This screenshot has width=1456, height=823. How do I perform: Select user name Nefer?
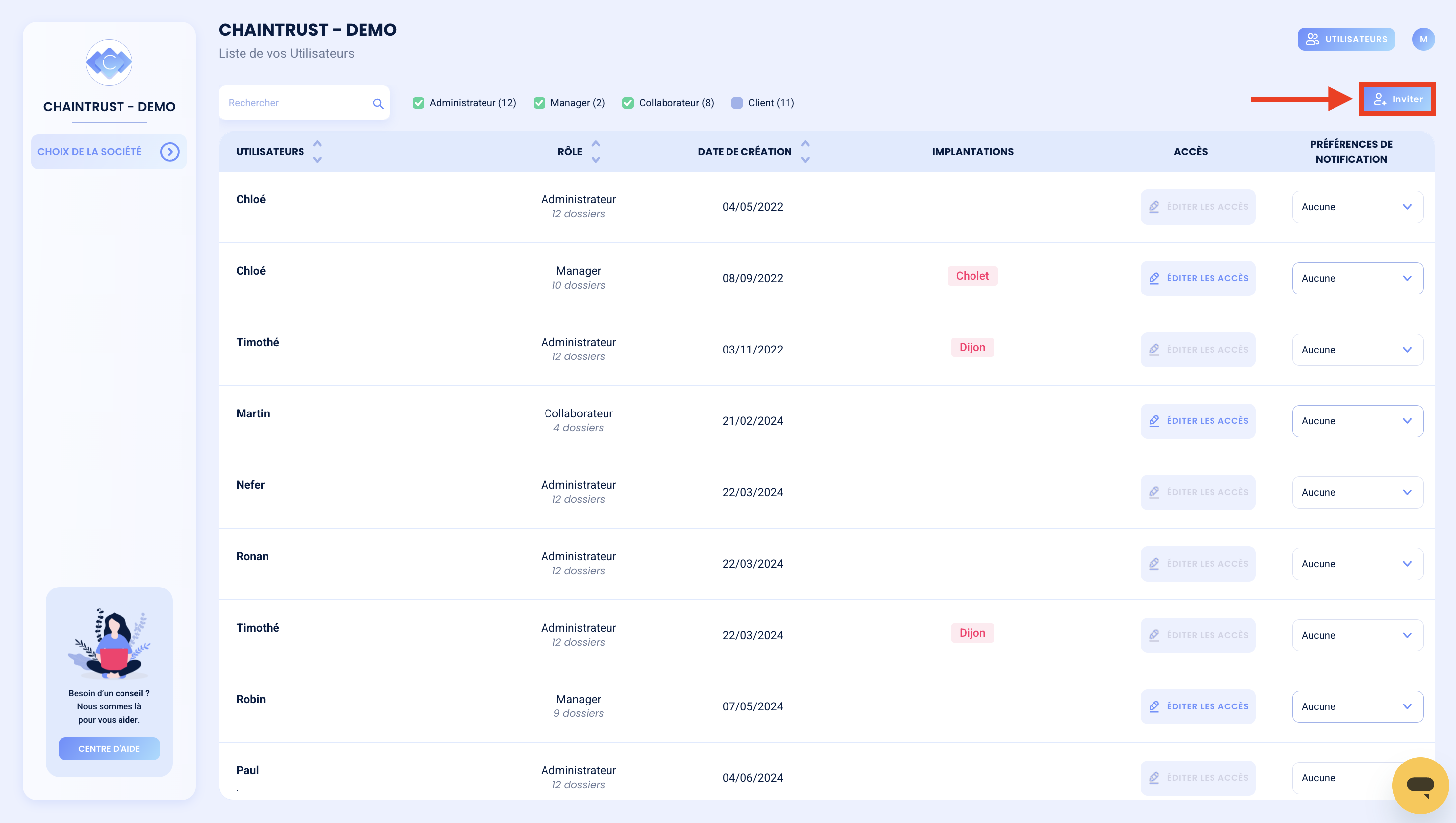[x=250, y=485]
